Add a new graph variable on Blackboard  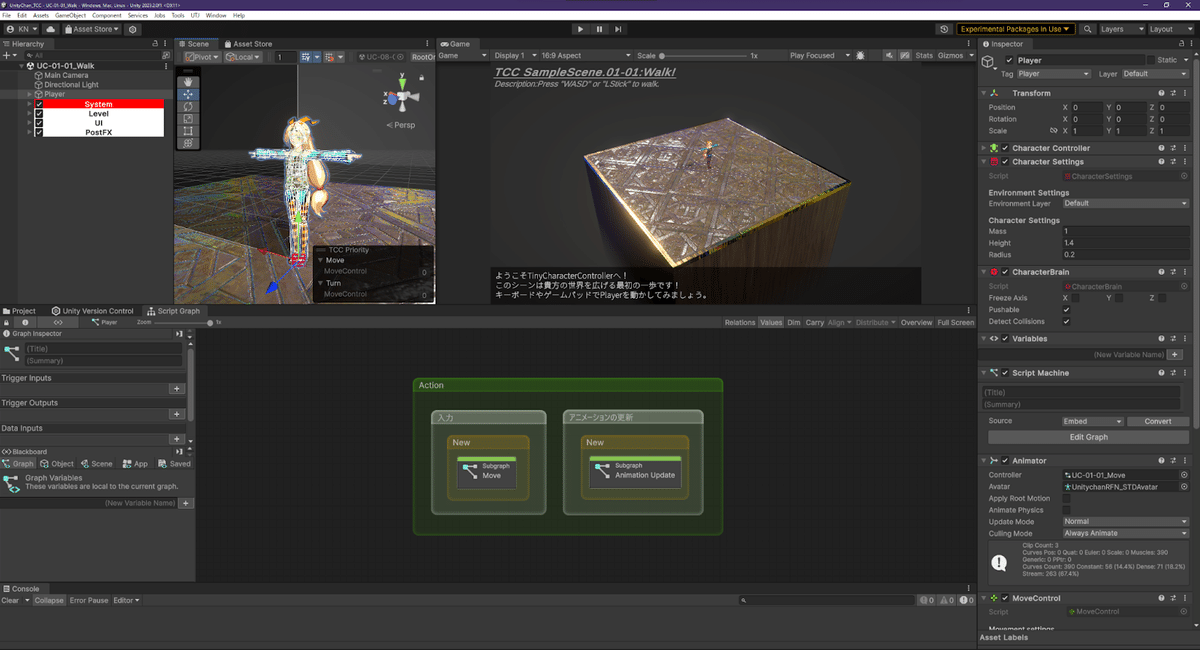(x=186, y=503)
